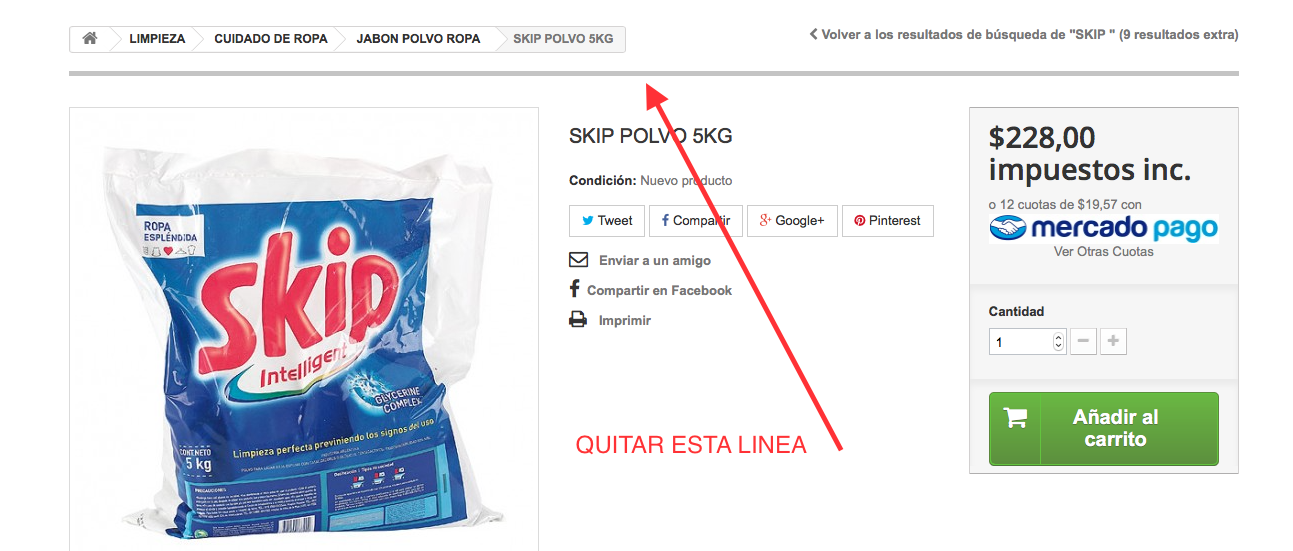Screen dimensions: 1293x551
Task: Open Ver Otras Cuotas link
Action: click(x=1104, y=251)
